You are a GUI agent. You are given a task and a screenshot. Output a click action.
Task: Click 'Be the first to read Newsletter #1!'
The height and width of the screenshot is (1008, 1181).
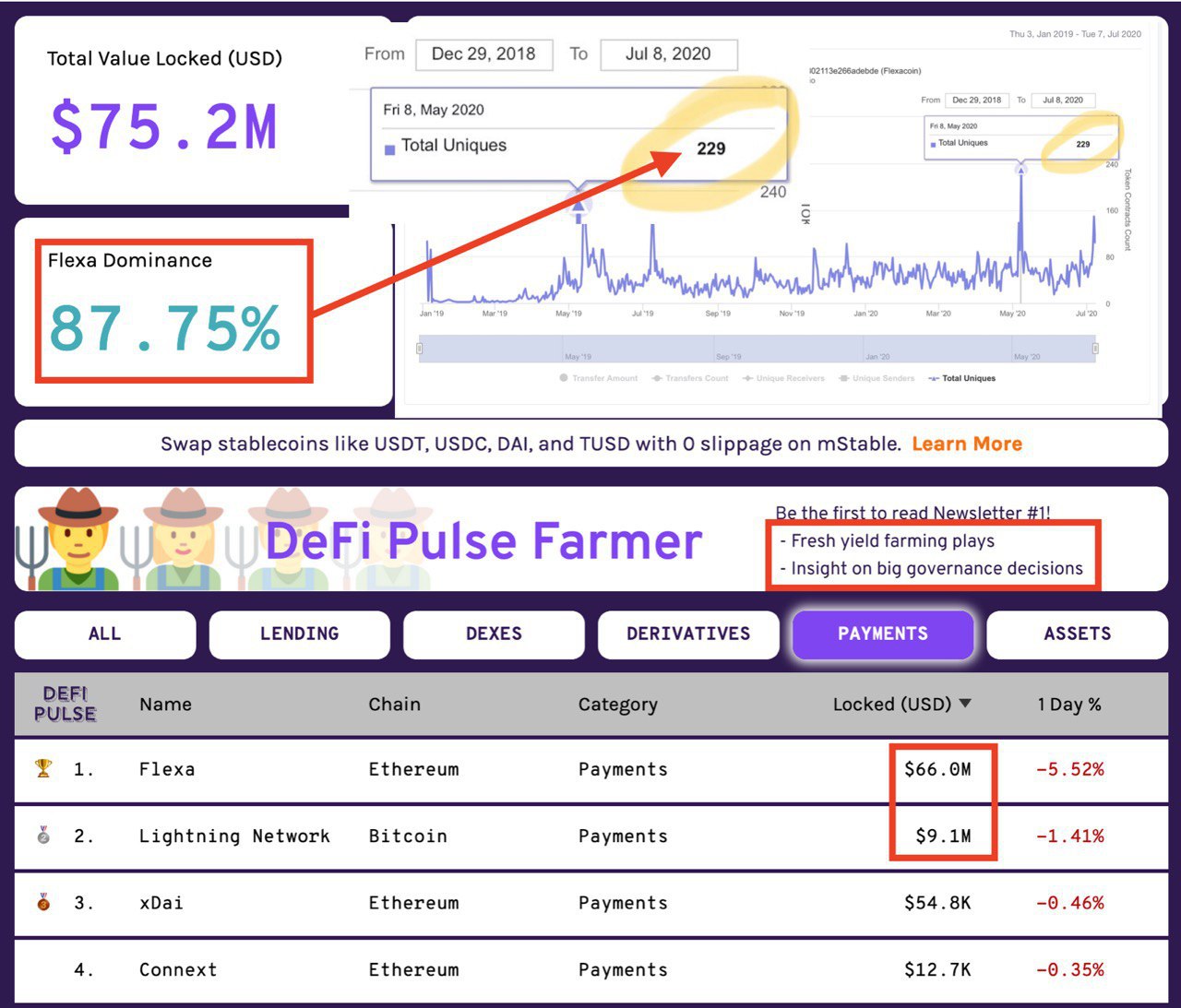click(x=913, y=513)
